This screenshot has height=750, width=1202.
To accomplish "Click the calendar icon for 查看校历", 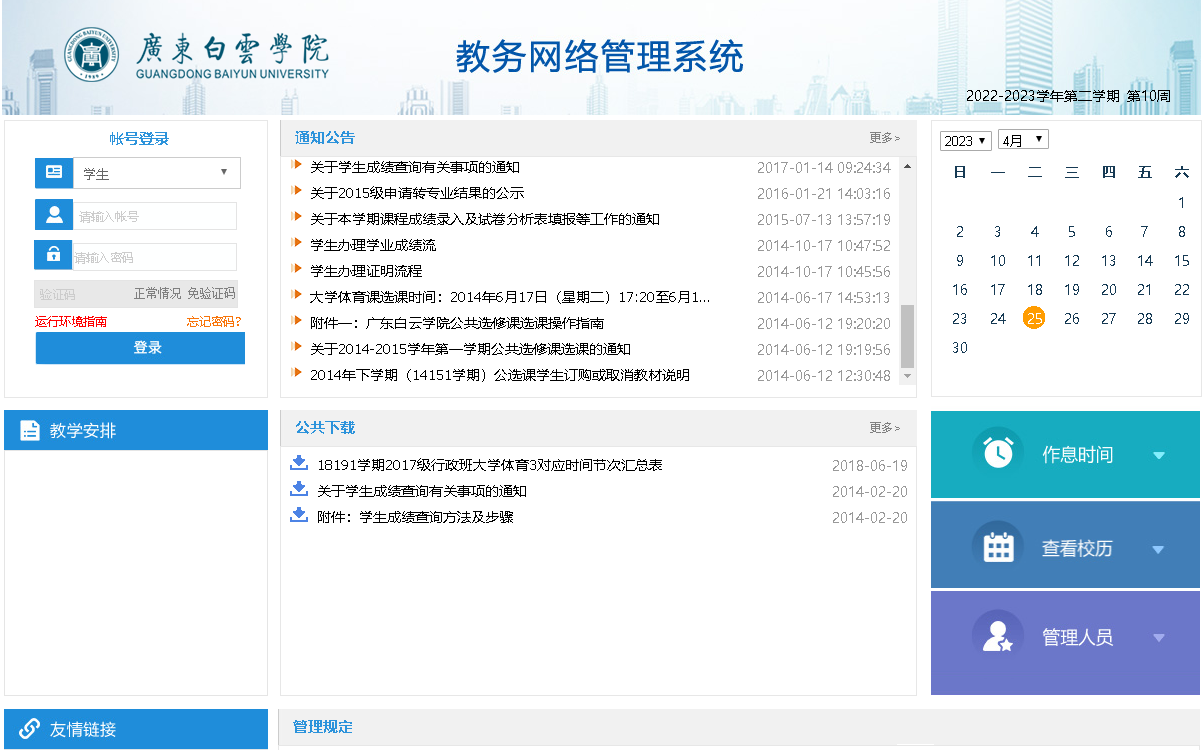I will click(997, 547).
